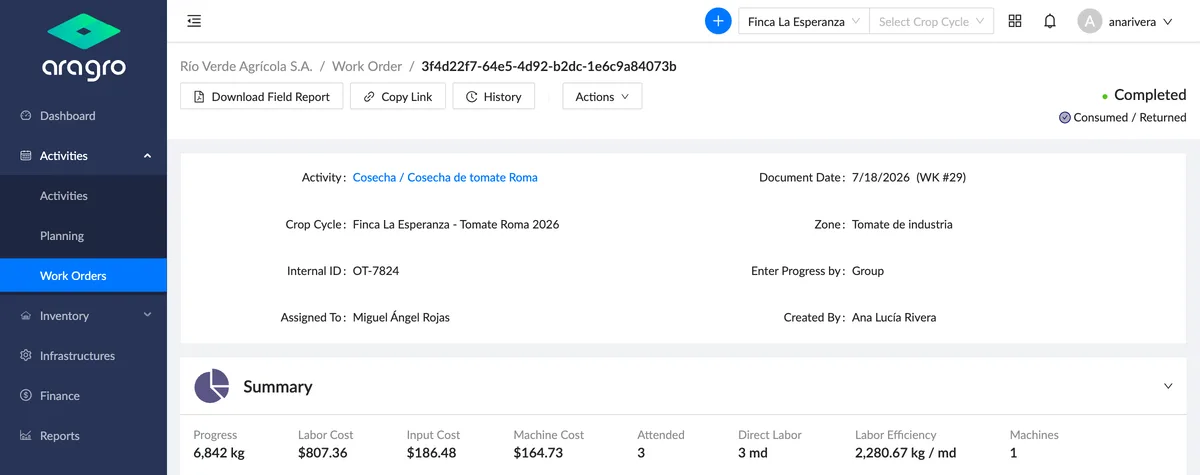
Task: Click the blue plus create button
Action: (x=718, y=21)
